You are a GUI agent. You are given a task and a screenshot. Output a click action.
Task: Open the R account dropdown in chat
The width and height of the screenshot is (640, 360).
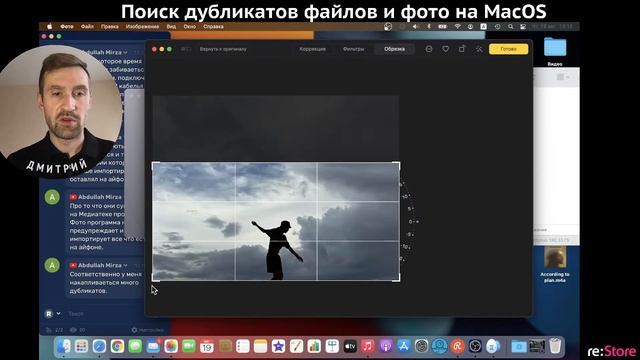(53, 313)
